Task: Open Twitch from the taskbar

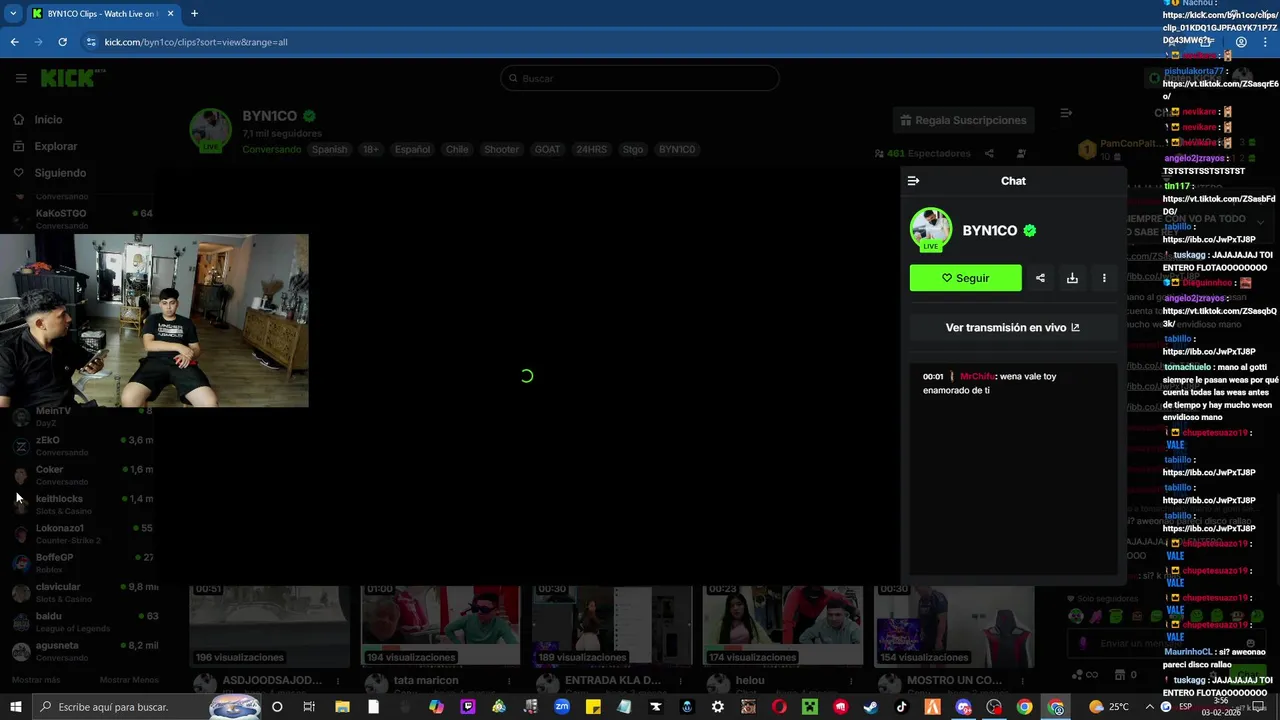Action: tap(468, 707)
